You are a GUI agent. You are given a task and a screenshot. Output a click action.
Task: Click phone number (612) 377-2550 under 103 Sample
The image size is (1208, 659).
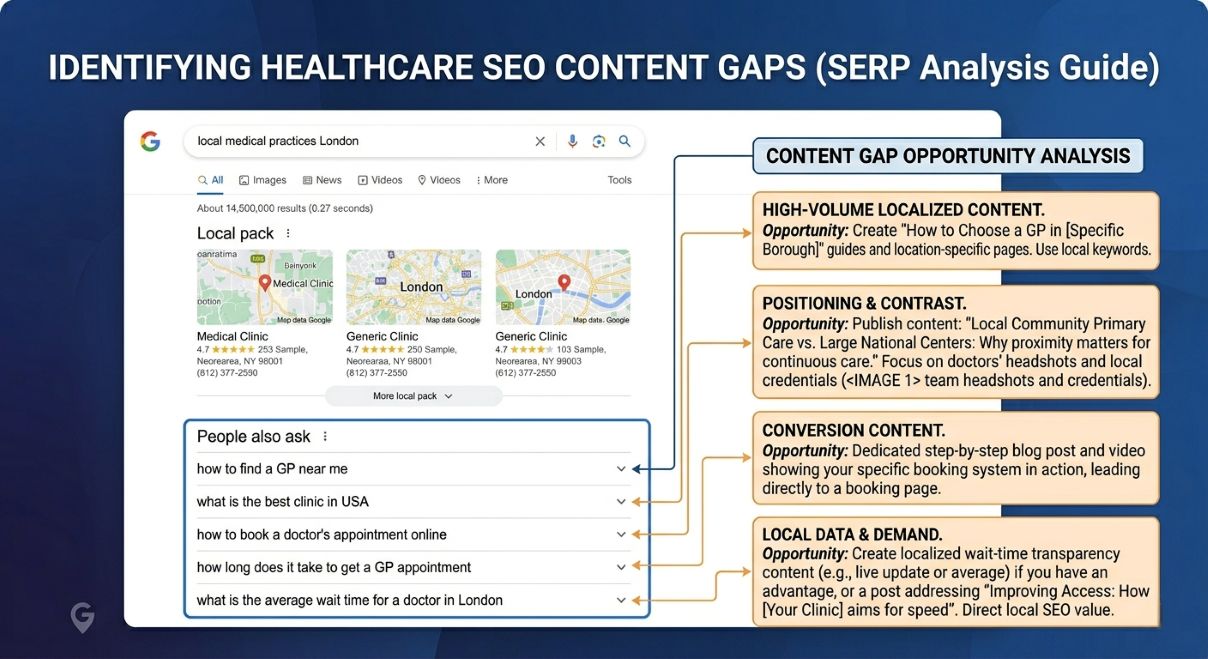(526, 372)
